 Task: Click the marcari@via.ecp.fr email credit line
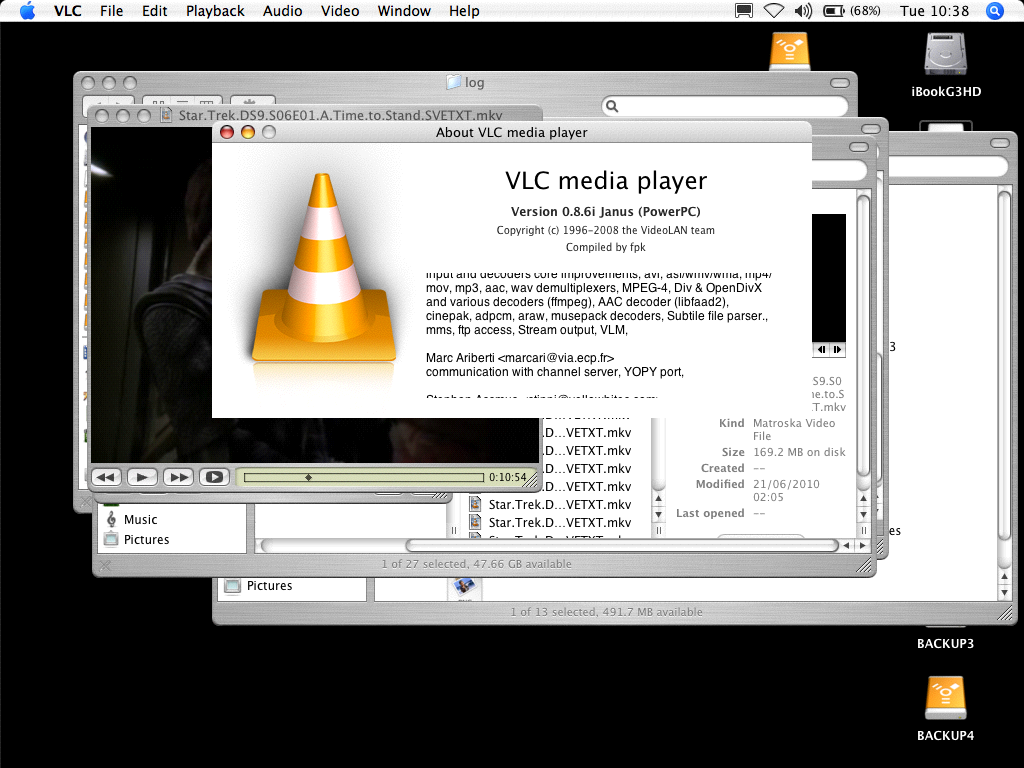click(x=520, y=358)
